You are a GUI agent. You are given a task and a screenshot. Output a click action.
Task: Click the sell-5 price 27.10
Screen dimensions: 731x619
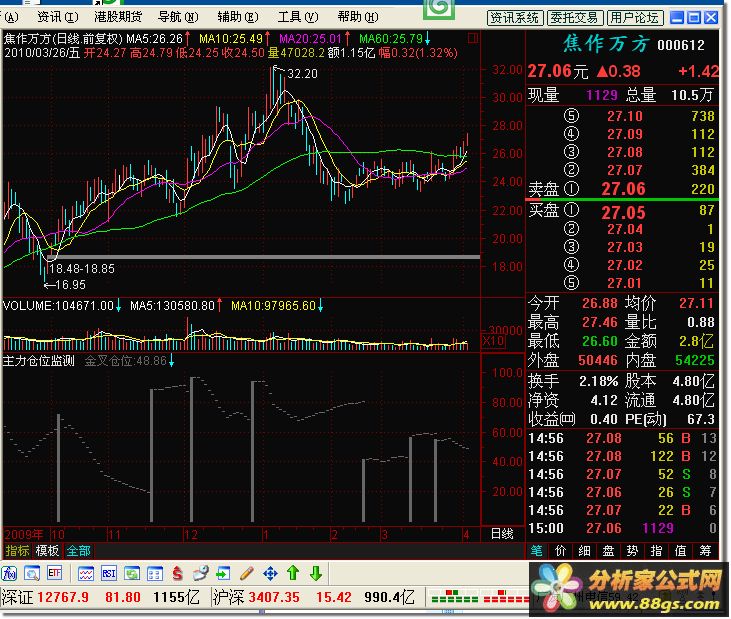point(625,116)
